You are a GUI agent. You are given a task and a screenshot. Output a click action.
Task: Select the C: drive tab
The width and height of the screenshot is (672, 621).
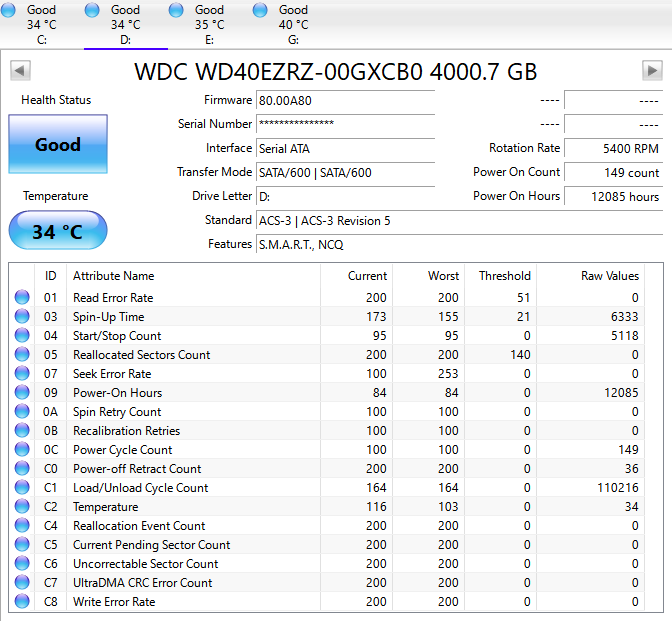click(42, 24)
